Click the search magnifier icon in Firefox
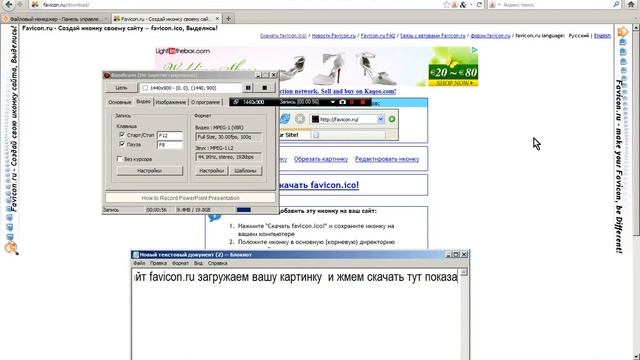Image resolution: width=640 pixels, height=360 pixels. [x=616, y=4]
